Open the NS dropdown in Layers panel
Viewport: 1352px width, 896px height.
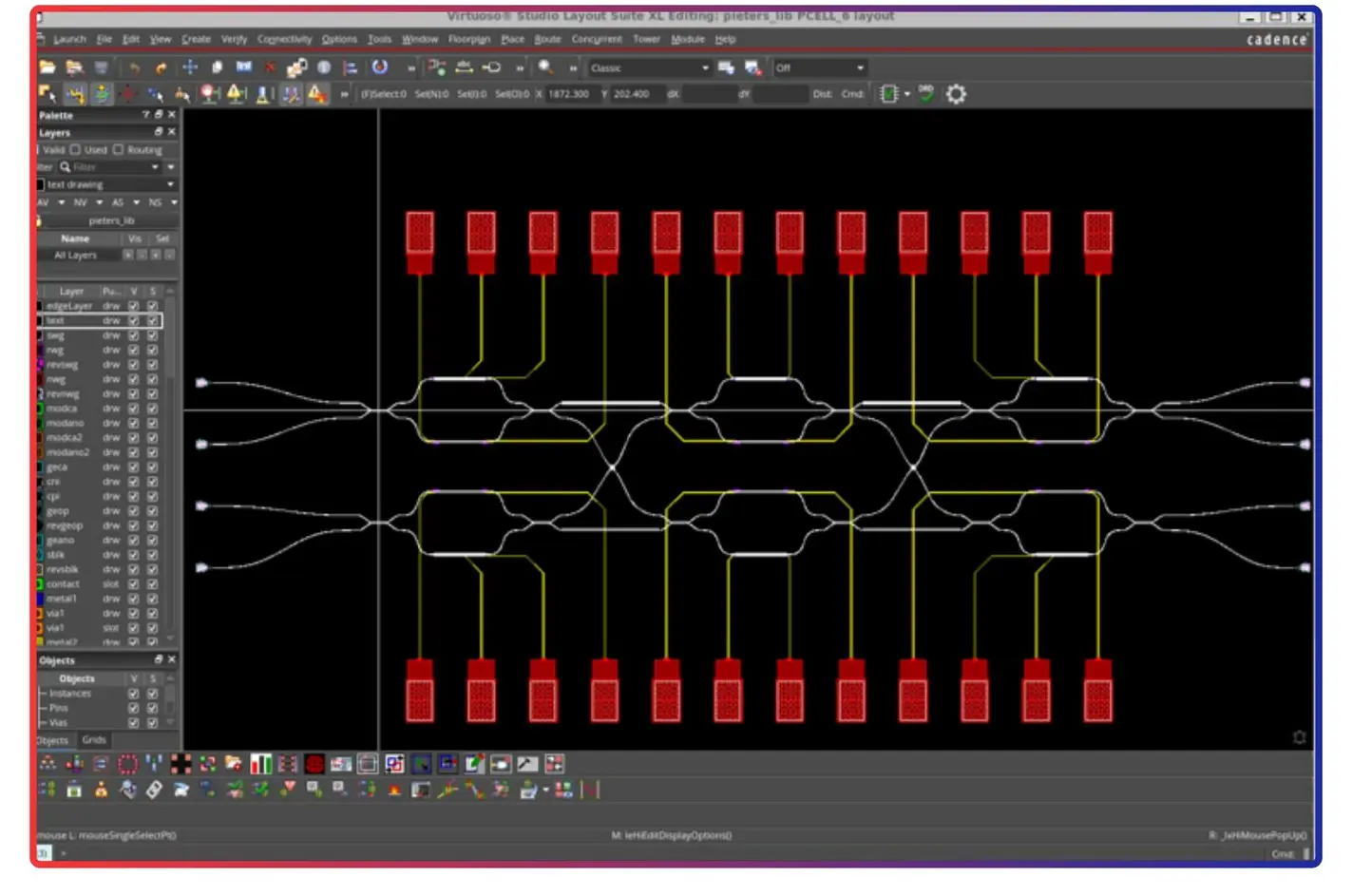(x=174, y=202)
